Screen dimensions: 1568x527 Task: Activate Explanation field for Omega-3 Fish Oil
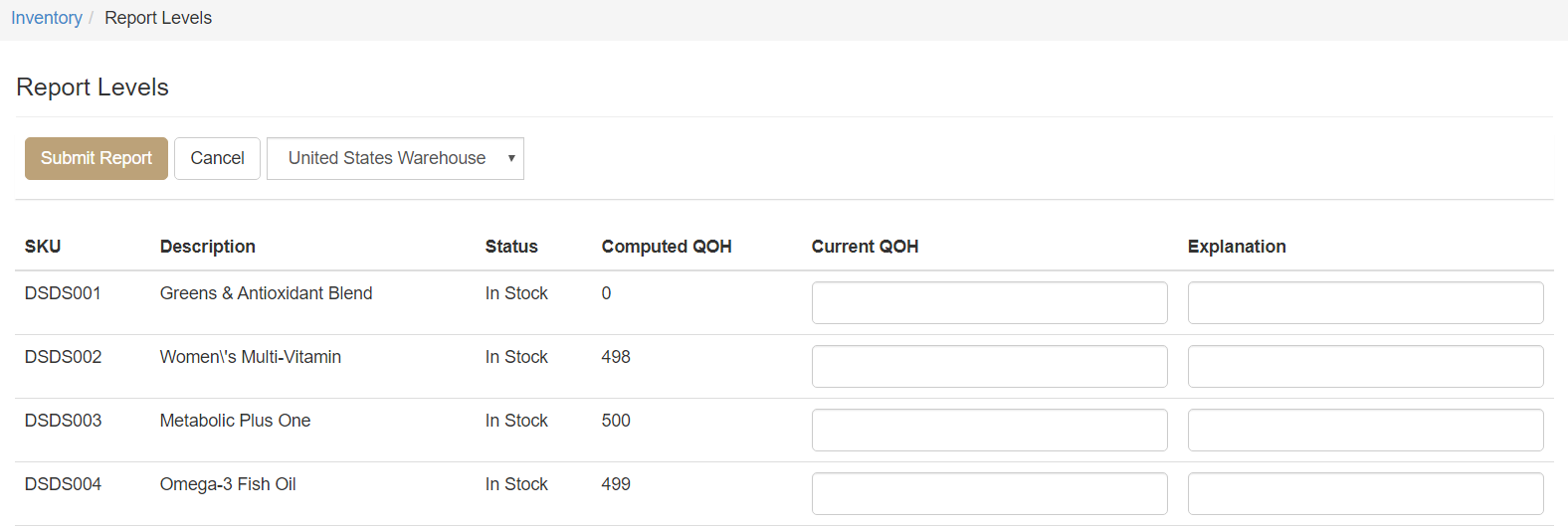(x=1365, y=493)
